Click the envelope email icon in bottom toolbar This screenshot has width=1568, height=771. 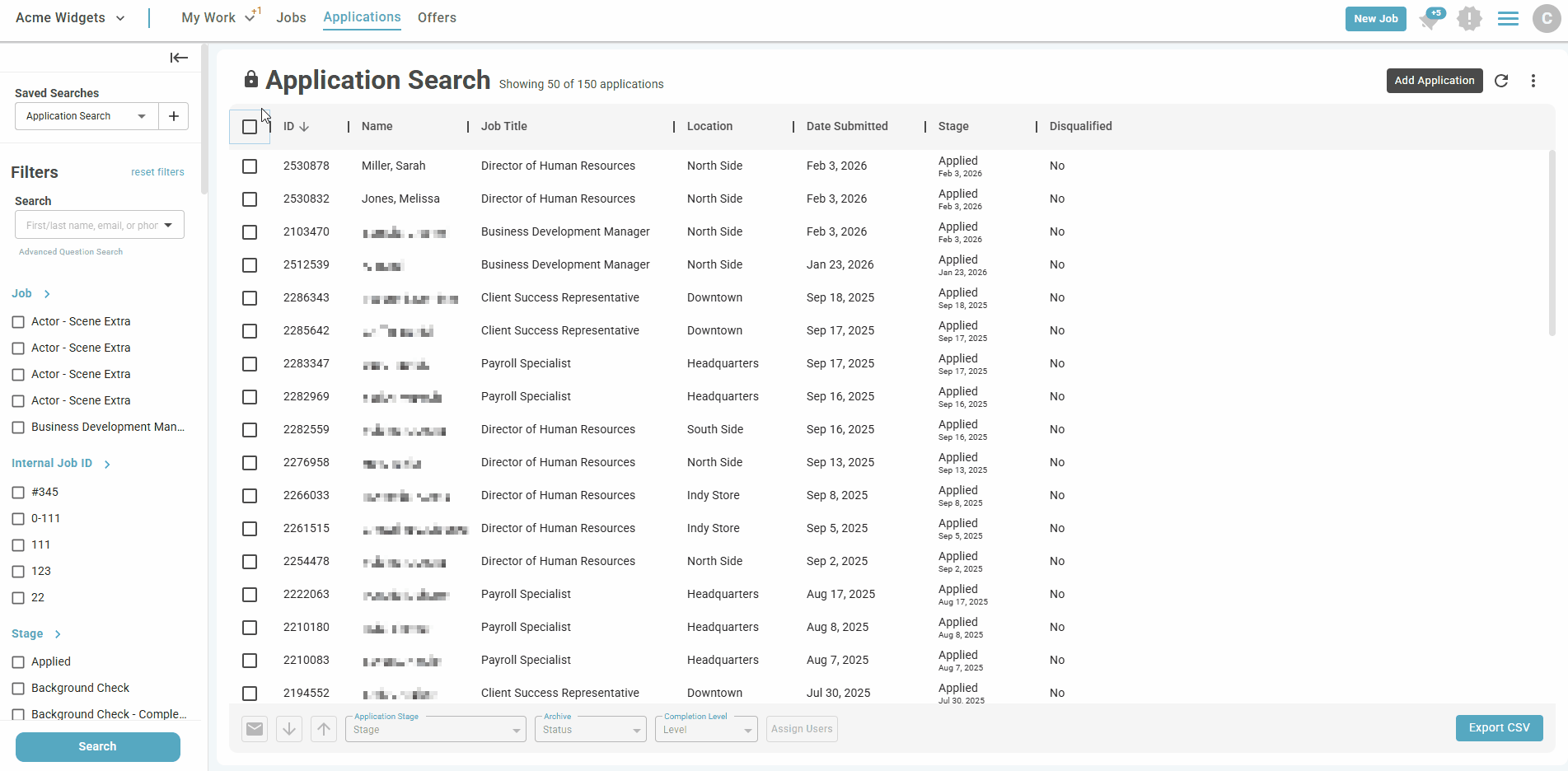(255, 729)
